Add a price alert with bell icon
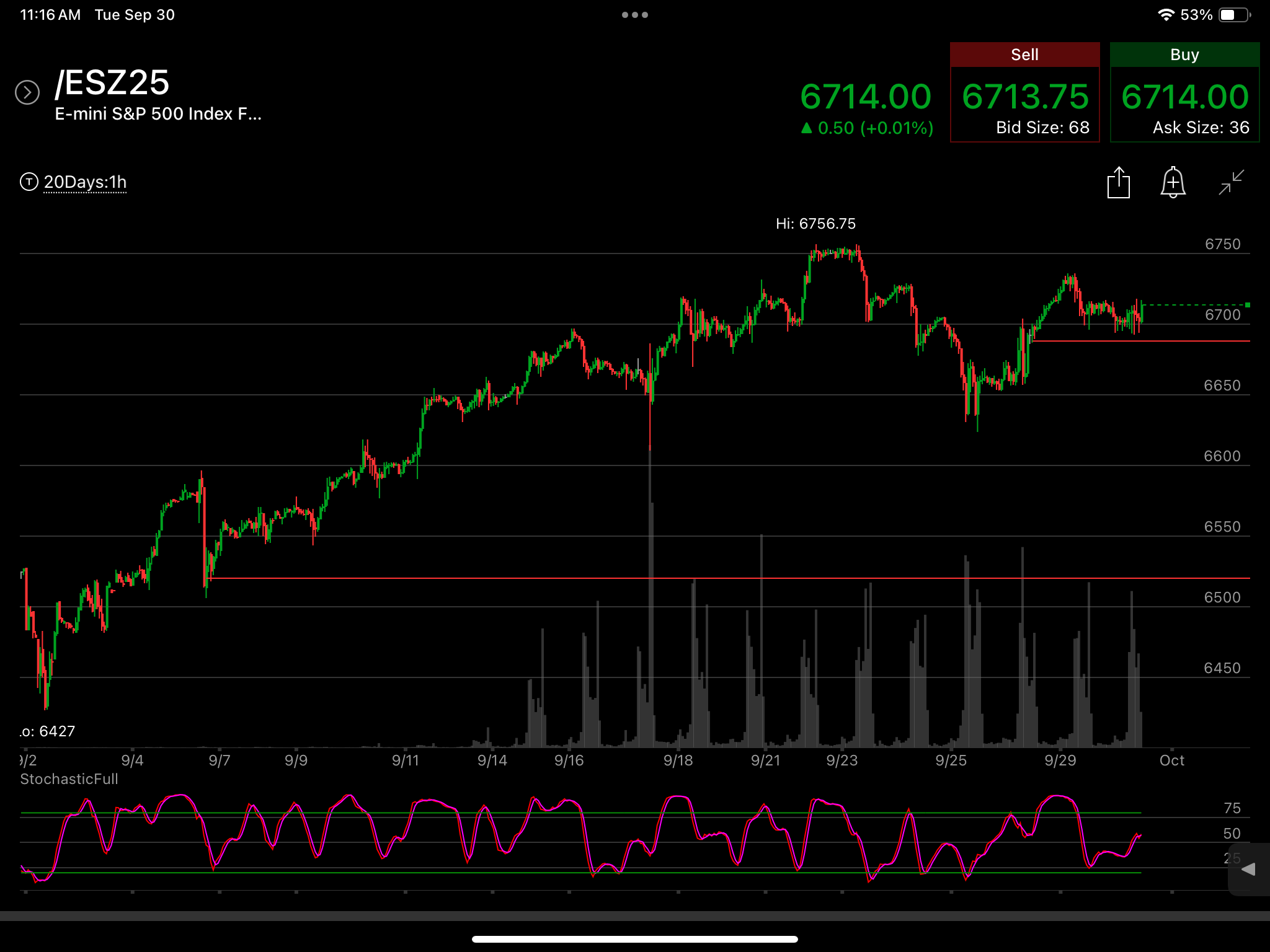 pyautogui.click(x=1173, y=183)
